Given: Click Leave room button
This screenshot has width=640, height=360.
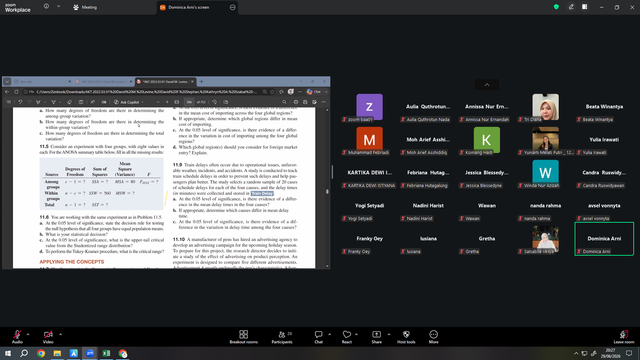Looking at the screenshot, I should (x=624, y=337).
